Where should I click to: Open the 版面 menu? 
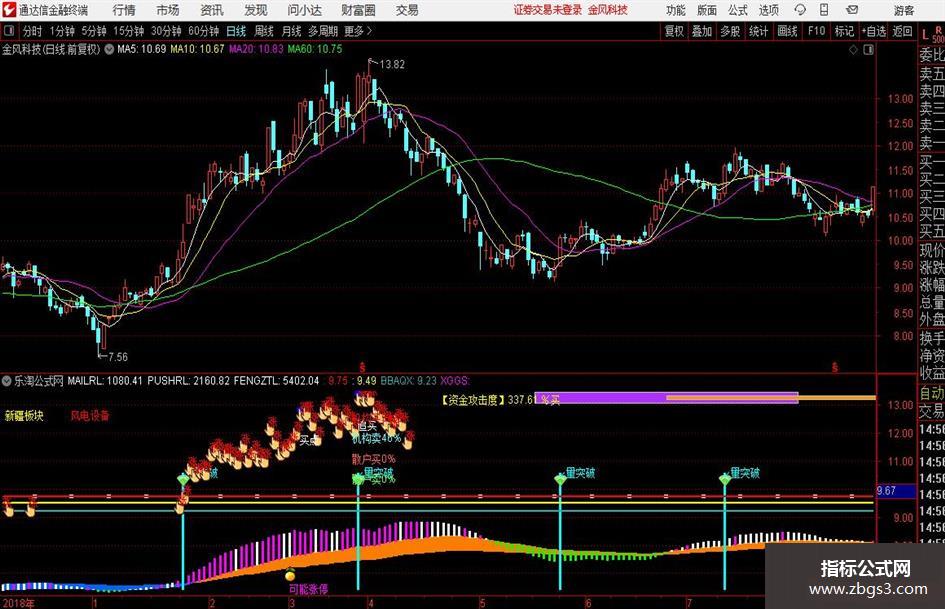[707, 10]
